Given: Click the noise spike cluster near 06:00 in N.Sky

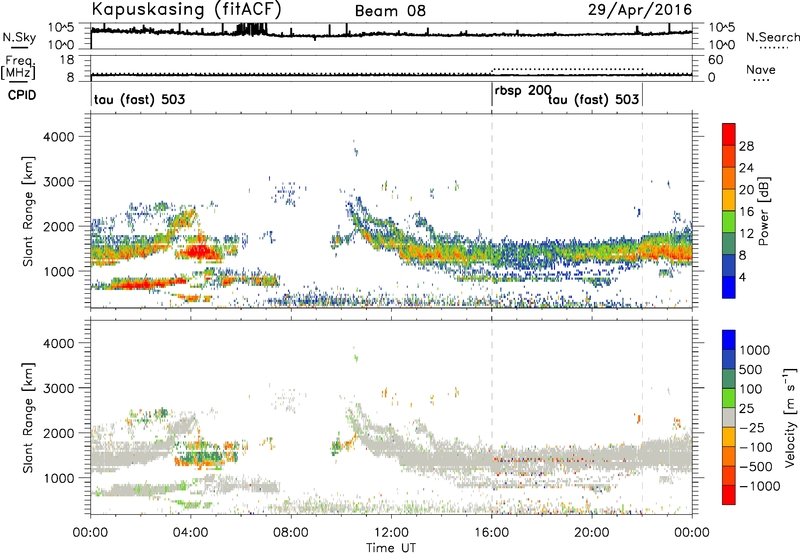Looking at the screenshot, I should [x=251, y=29].
